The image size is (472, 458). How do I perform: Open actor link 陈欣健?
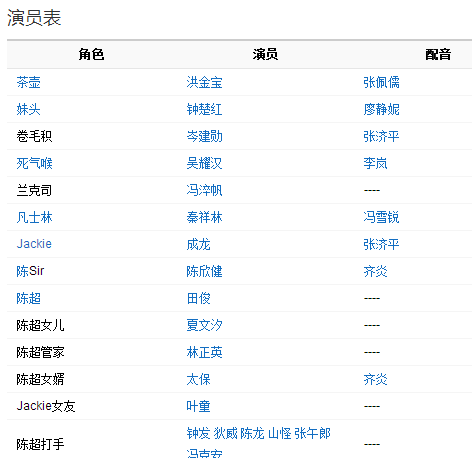204,271
